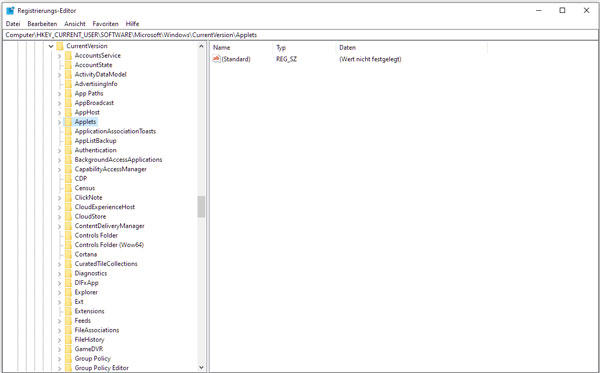Image resolution: width=600 pixels, height=373 pixels.
Task: Open the Ansicht menu
Action: [75, 24]
